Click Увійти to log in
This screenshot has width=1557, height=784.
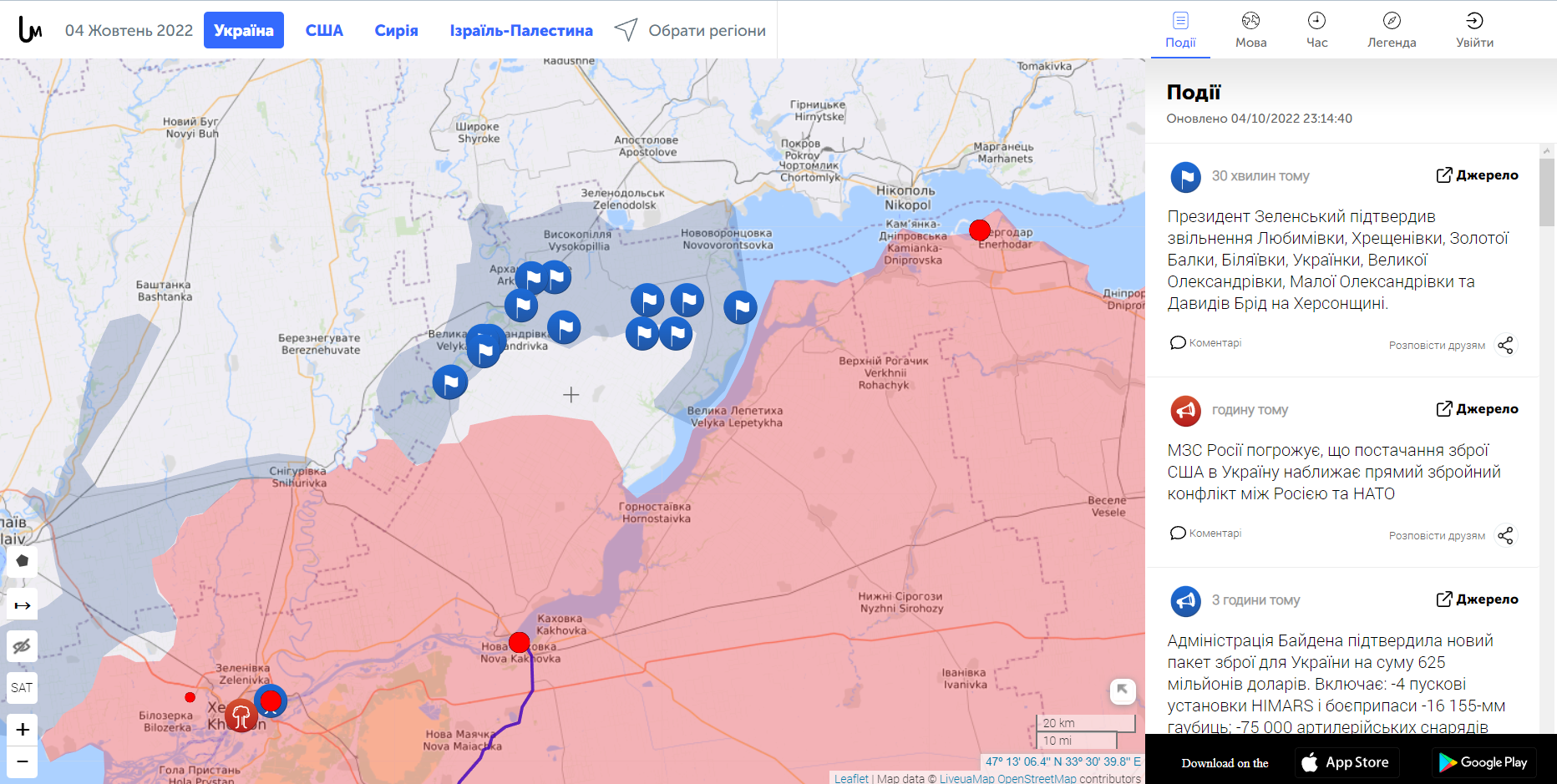tap(1474, 30)
